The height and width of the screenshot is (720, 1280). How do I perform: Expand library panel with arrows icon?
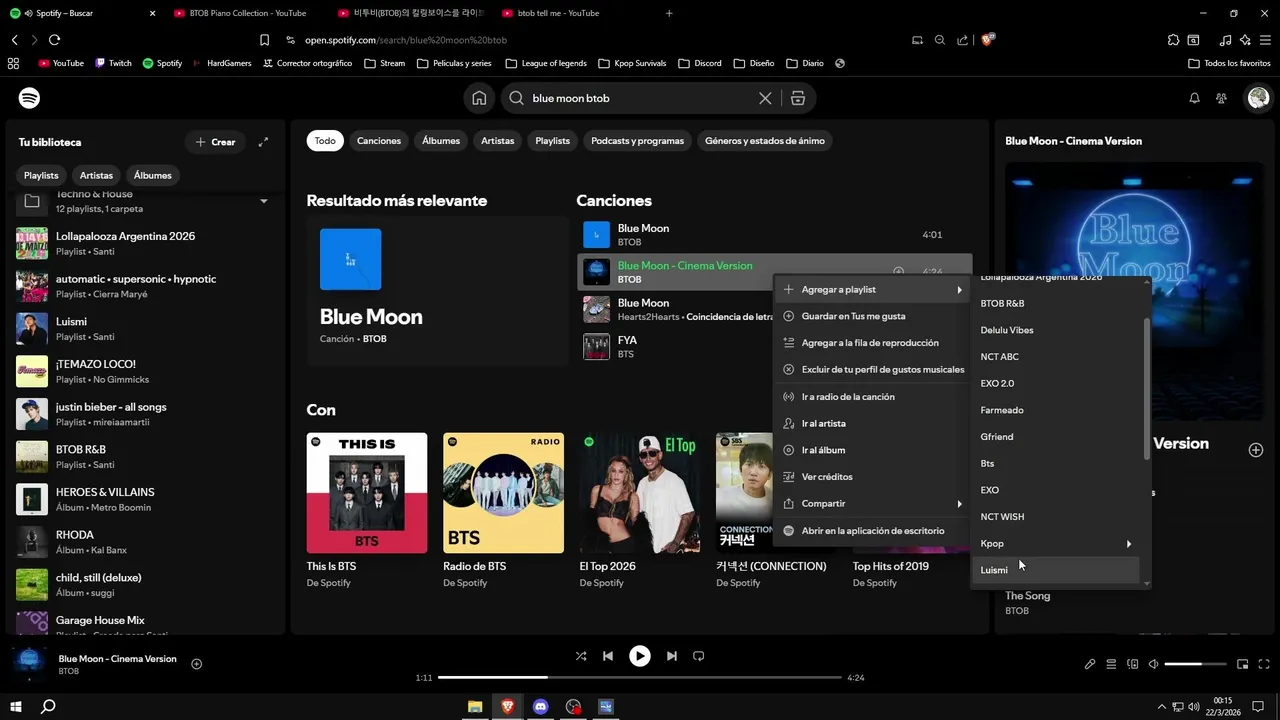click(263, 142)
